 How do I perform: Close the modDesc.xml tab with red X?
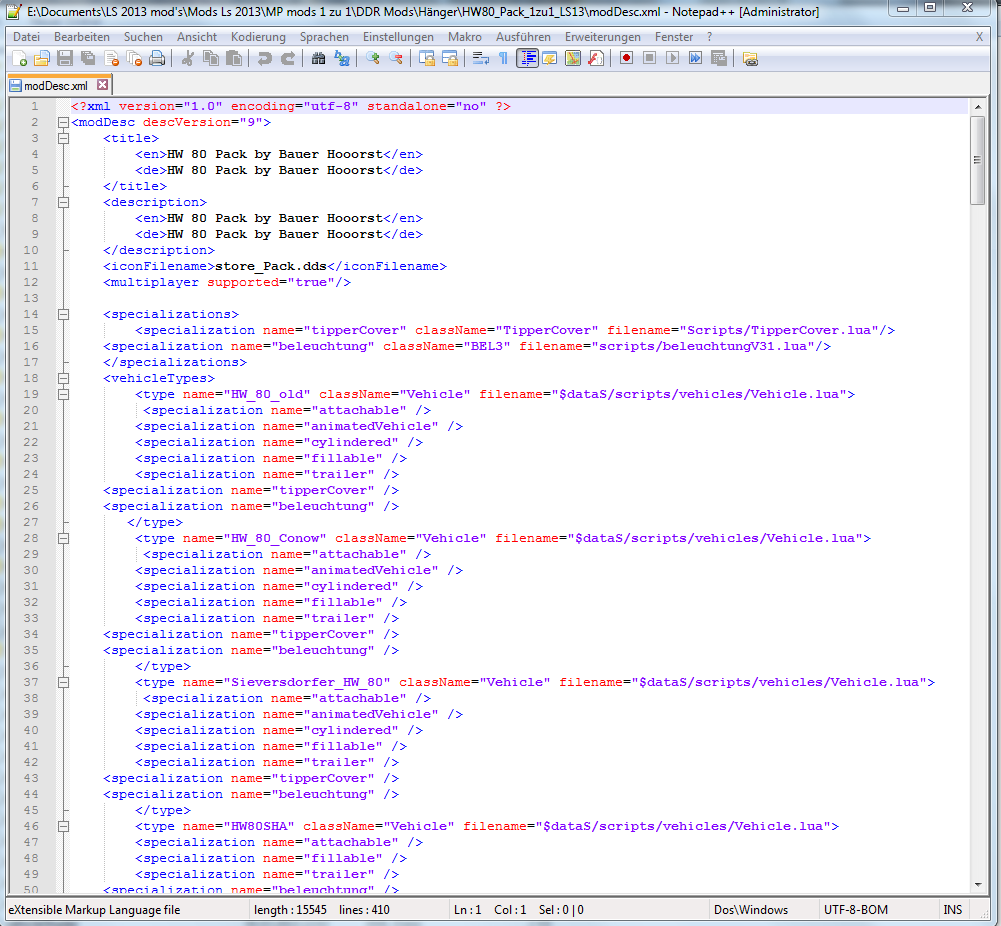pos(103,84)
